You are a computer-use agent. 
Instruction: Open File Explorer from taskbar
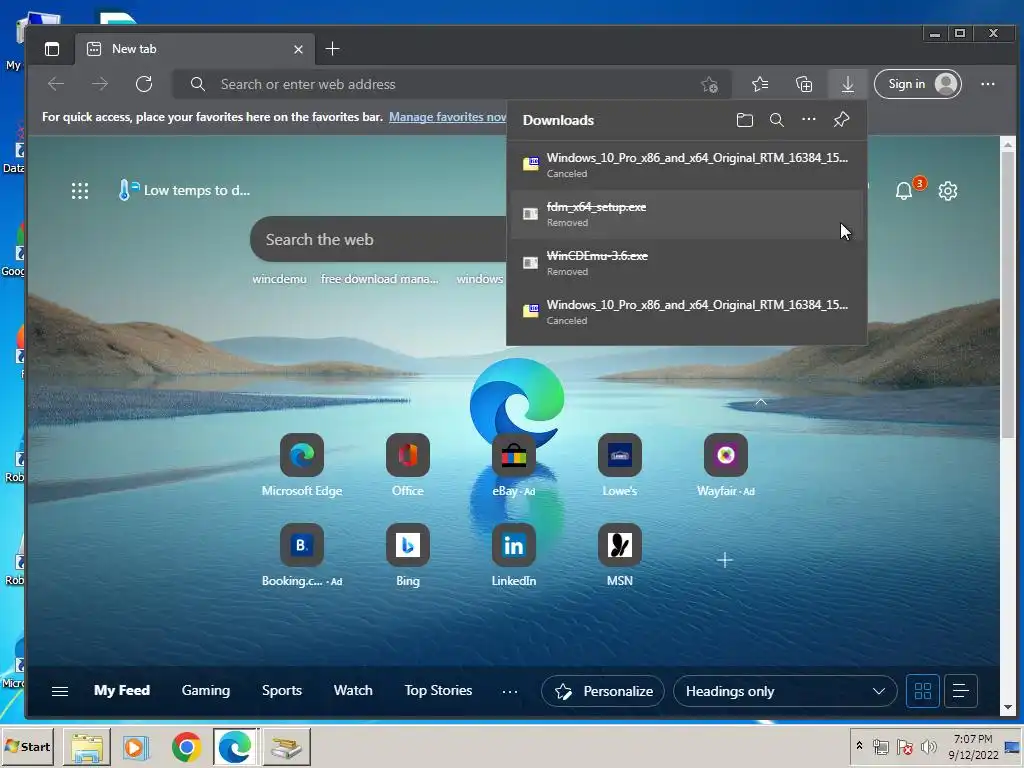pos(87,746)
